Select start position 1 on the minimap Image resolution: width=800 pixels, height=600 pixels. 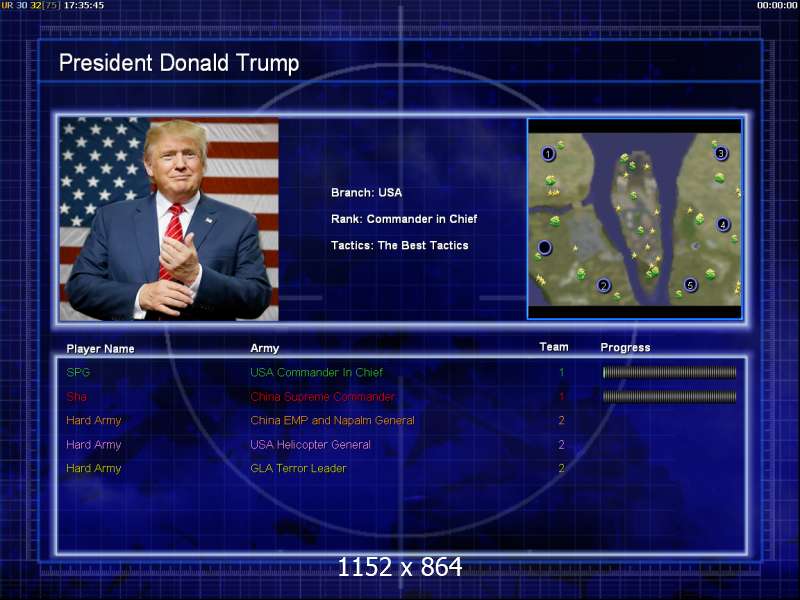[x=548, y=154]
